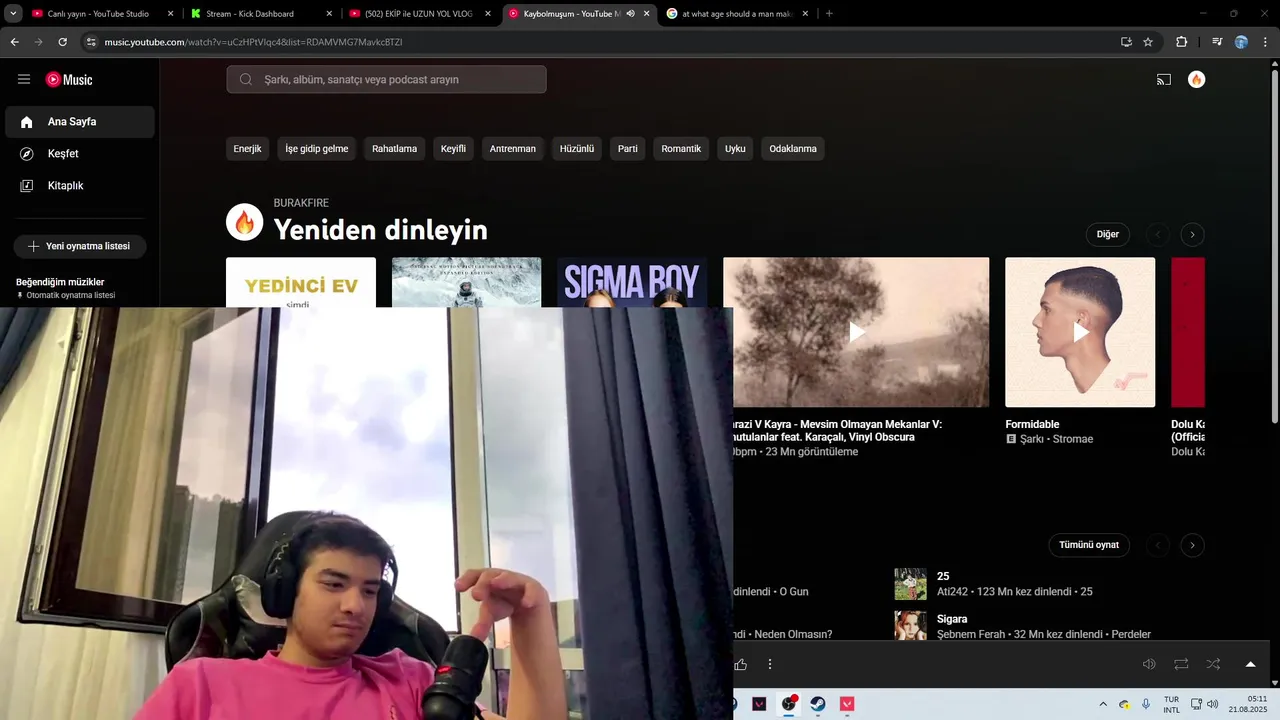Open the tab search dropdown

tap(13, 14)
